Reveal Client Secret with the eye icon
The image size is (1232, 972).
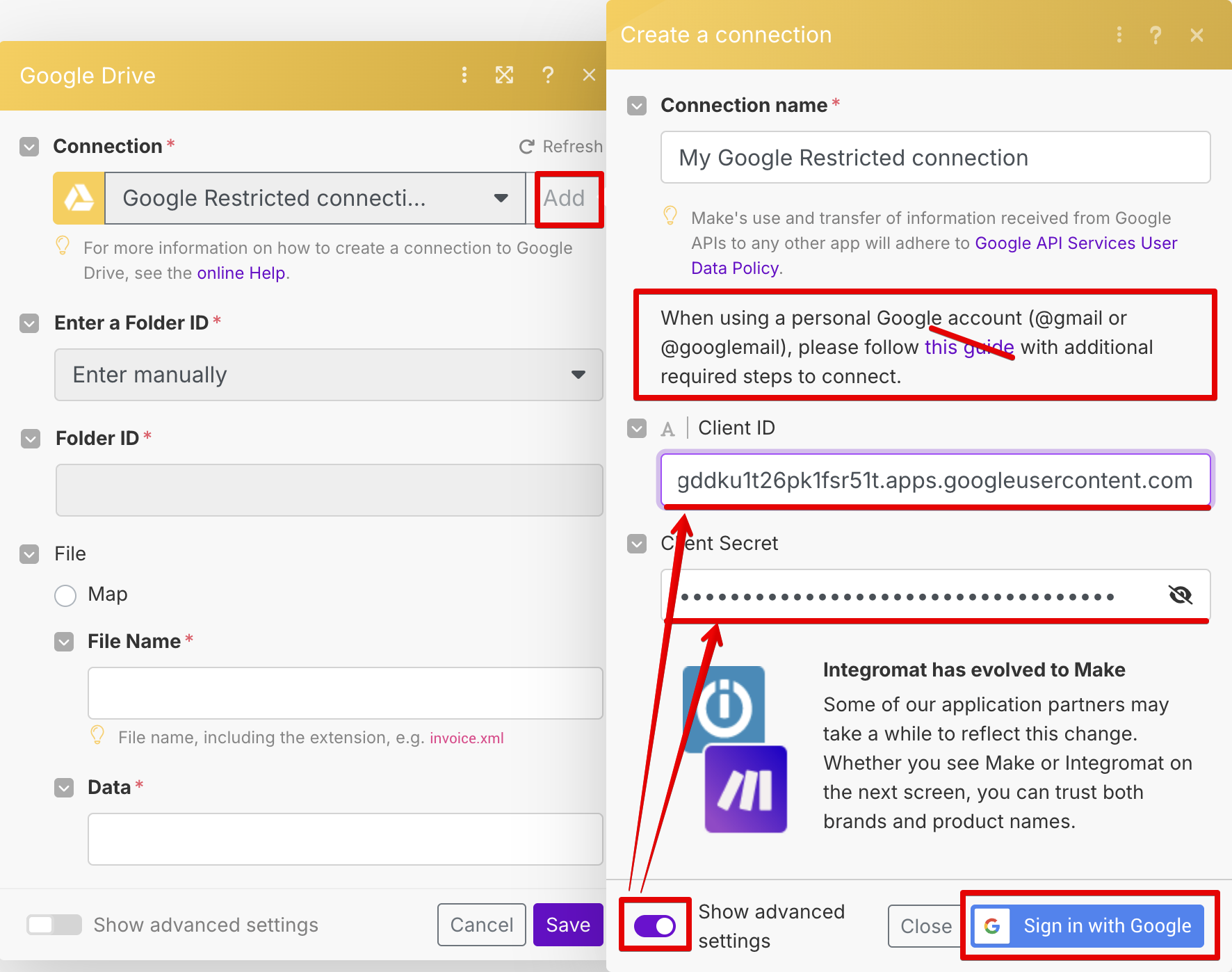coord(1180,595)
